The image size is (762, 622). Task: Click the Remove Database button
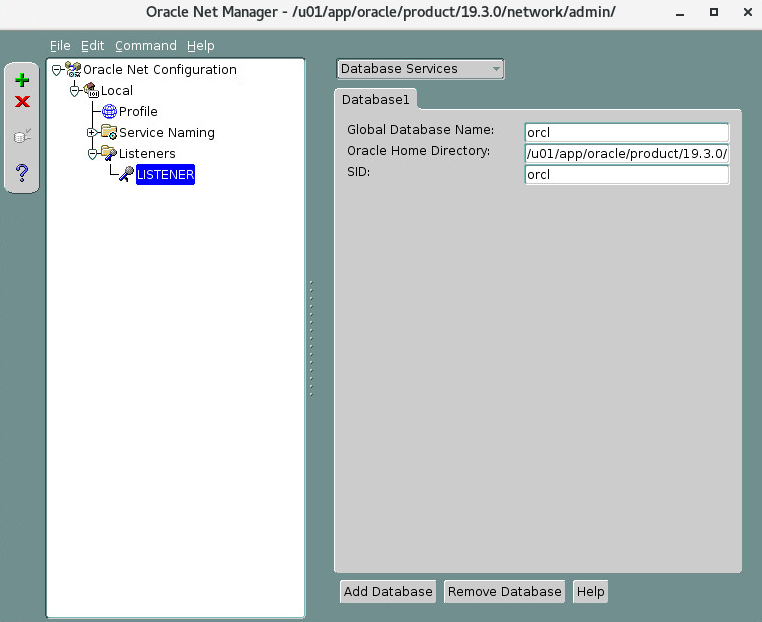(504, 591)
